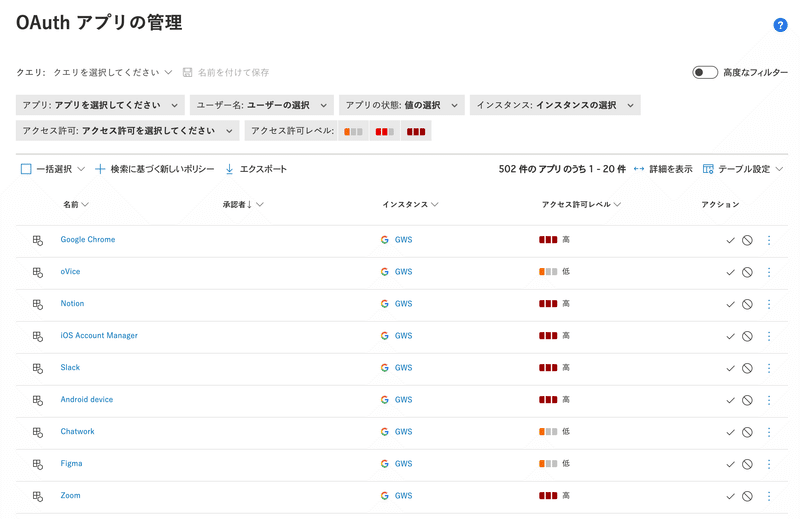Viewport: 800px width, 519px height.
Task: Click the app icon in the Google Chrome row
Action: tap(38, 240)
